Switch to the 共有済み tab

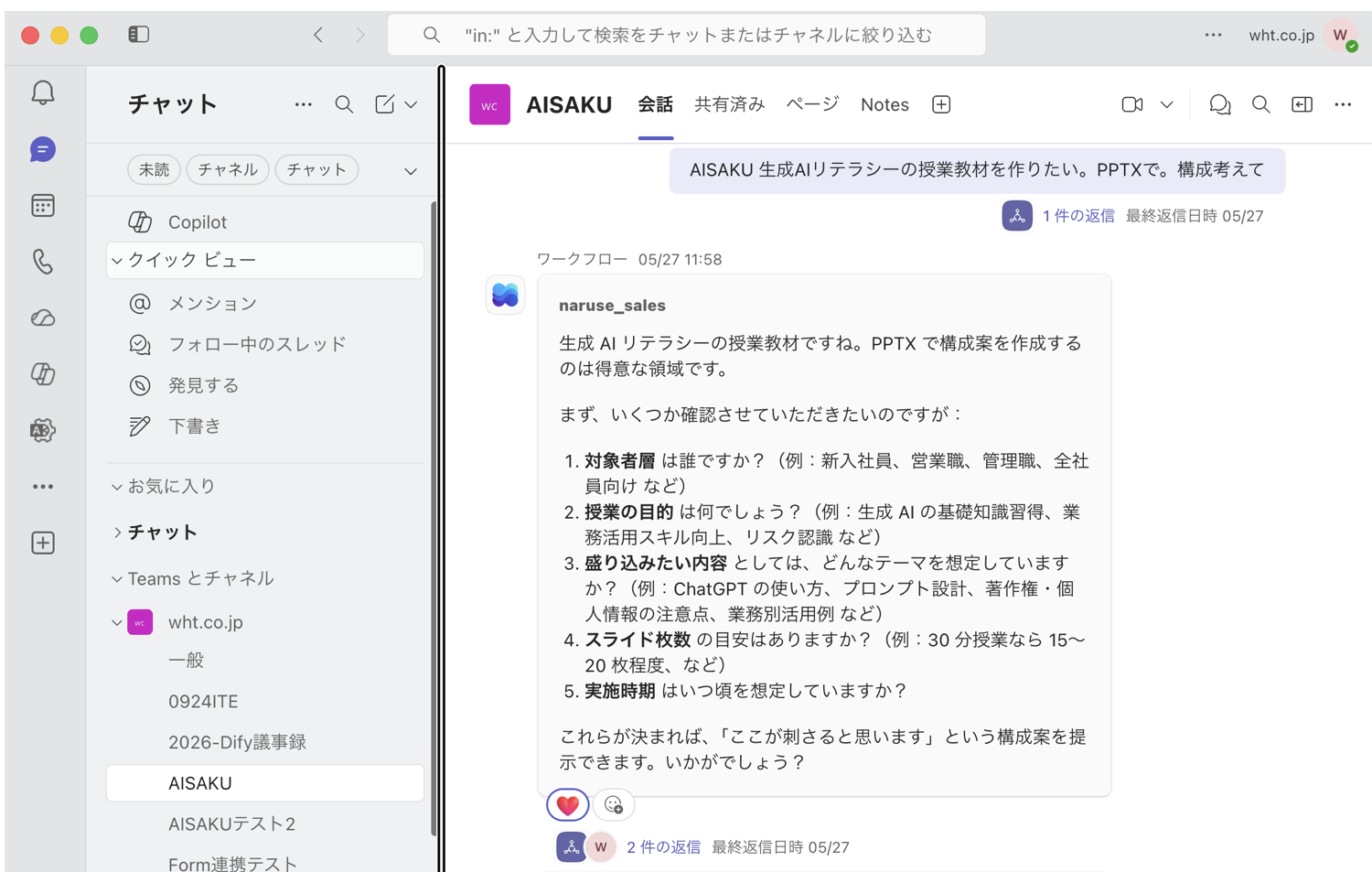click(x=729, y=104)
